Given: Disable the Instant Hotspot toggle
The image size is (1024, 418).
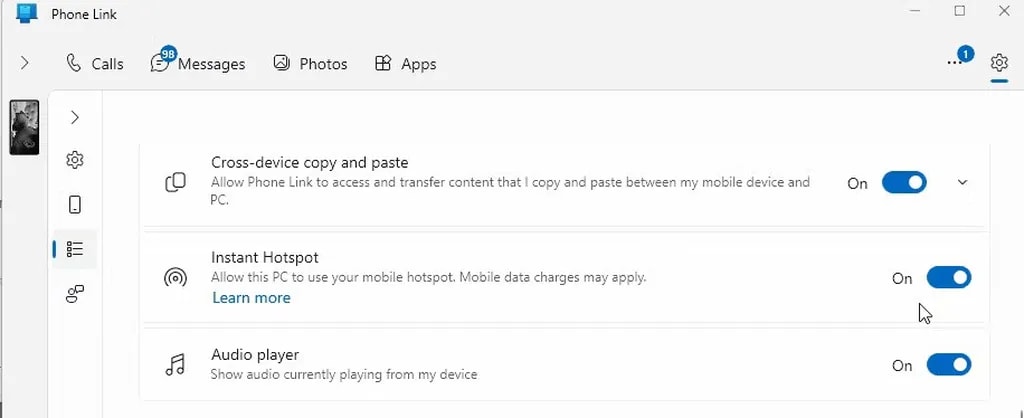Looking at the screenshot, I should click(948, 278).
